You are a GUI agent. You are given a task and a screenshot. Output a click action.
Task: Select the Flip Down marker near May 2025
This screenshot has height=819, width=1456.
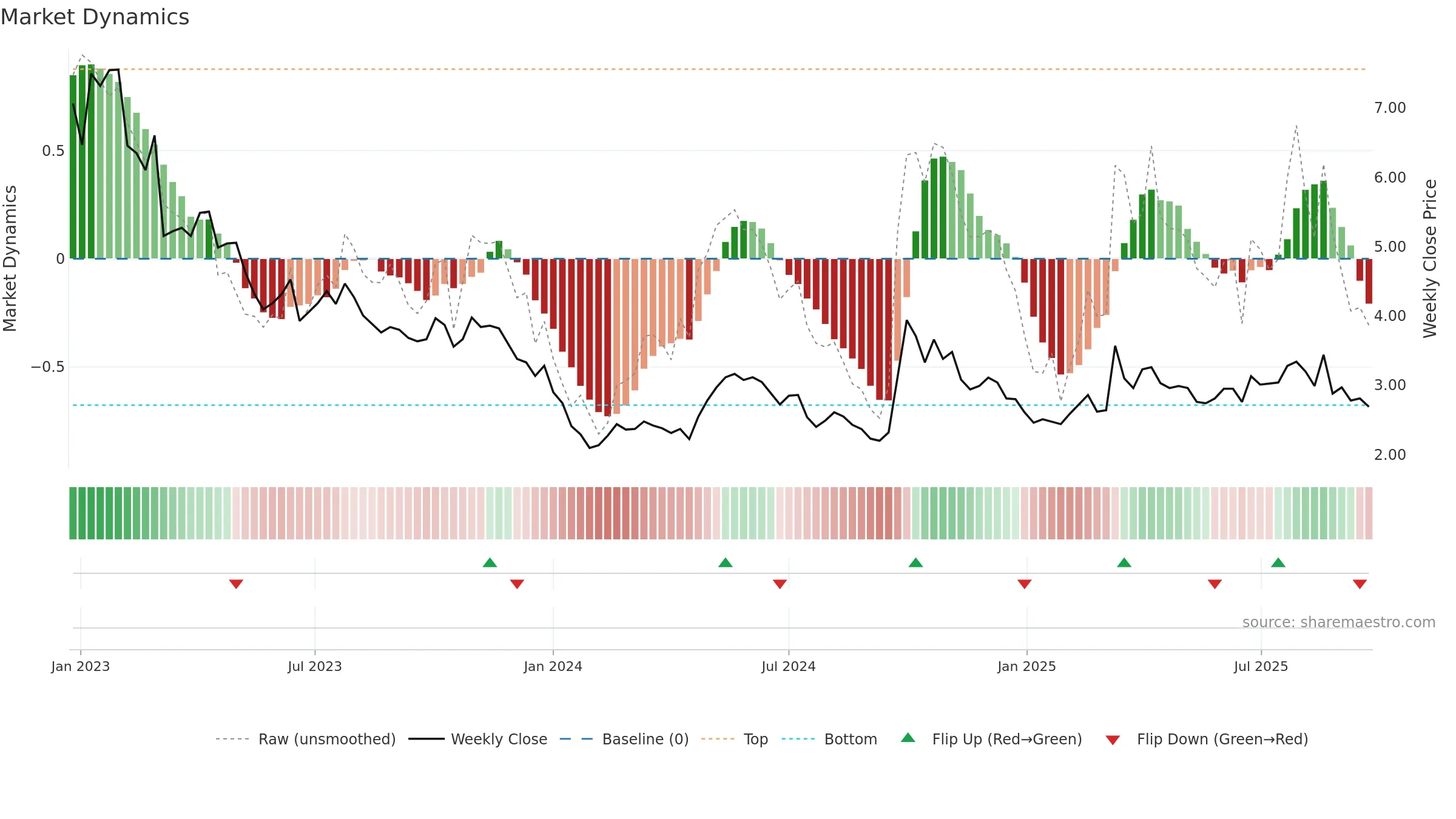pos(1214,584)
